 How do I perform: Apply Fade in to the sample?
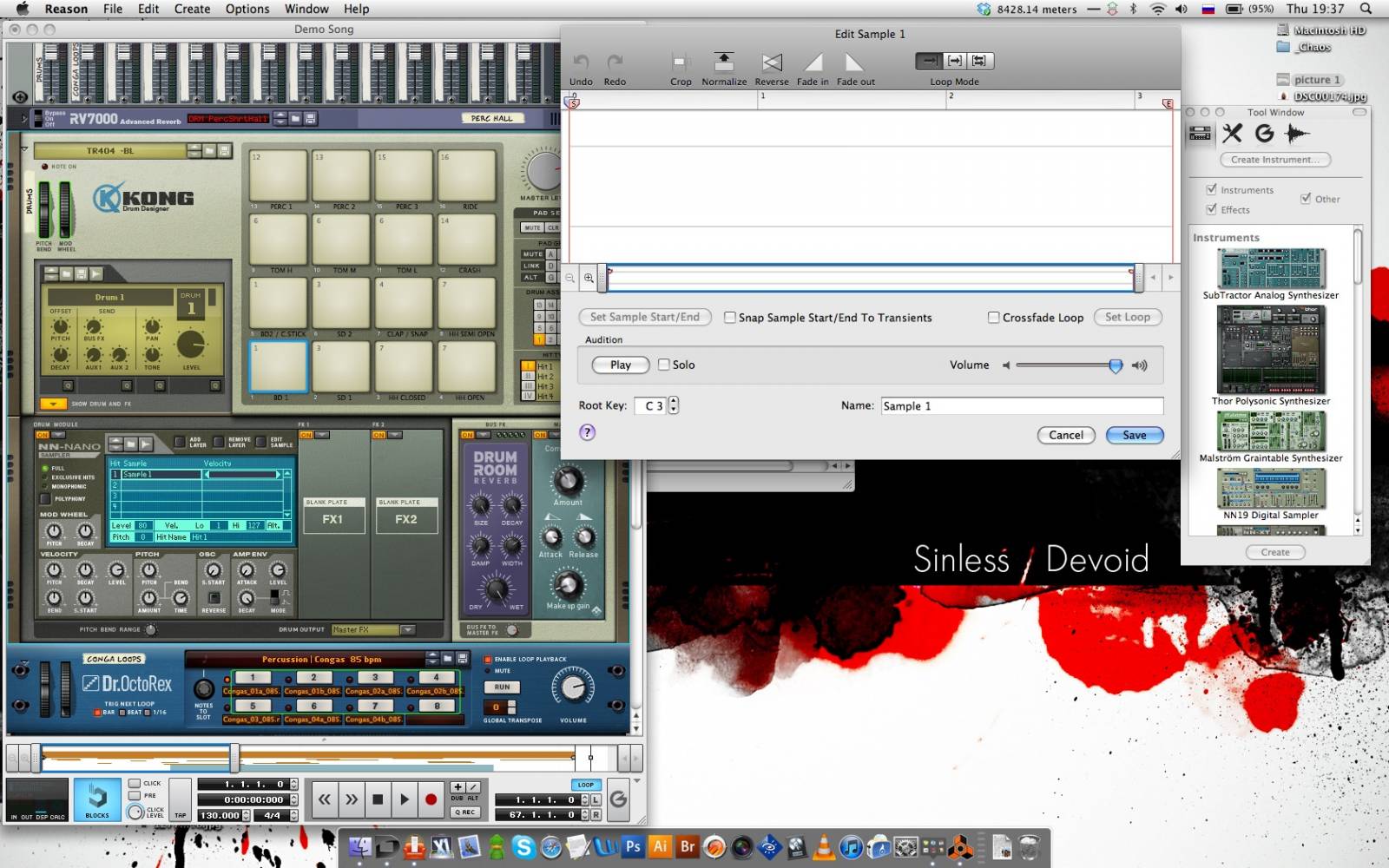coord(813,62)
